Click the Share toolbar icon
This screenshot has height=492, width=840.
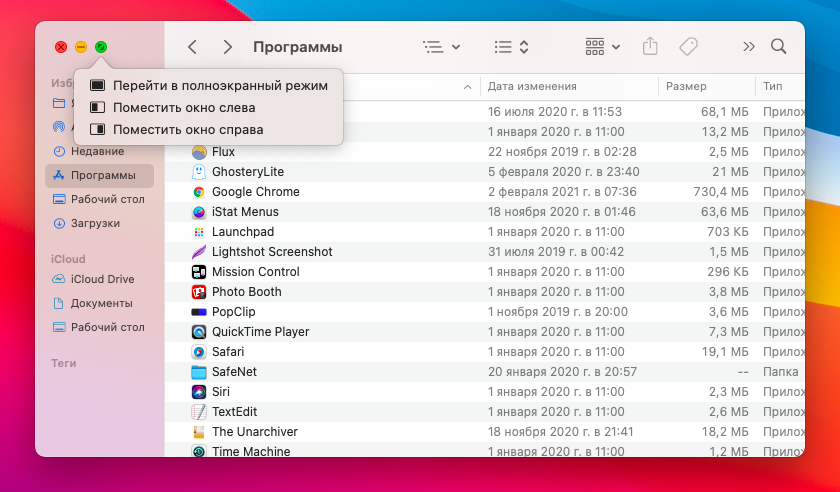650,46
